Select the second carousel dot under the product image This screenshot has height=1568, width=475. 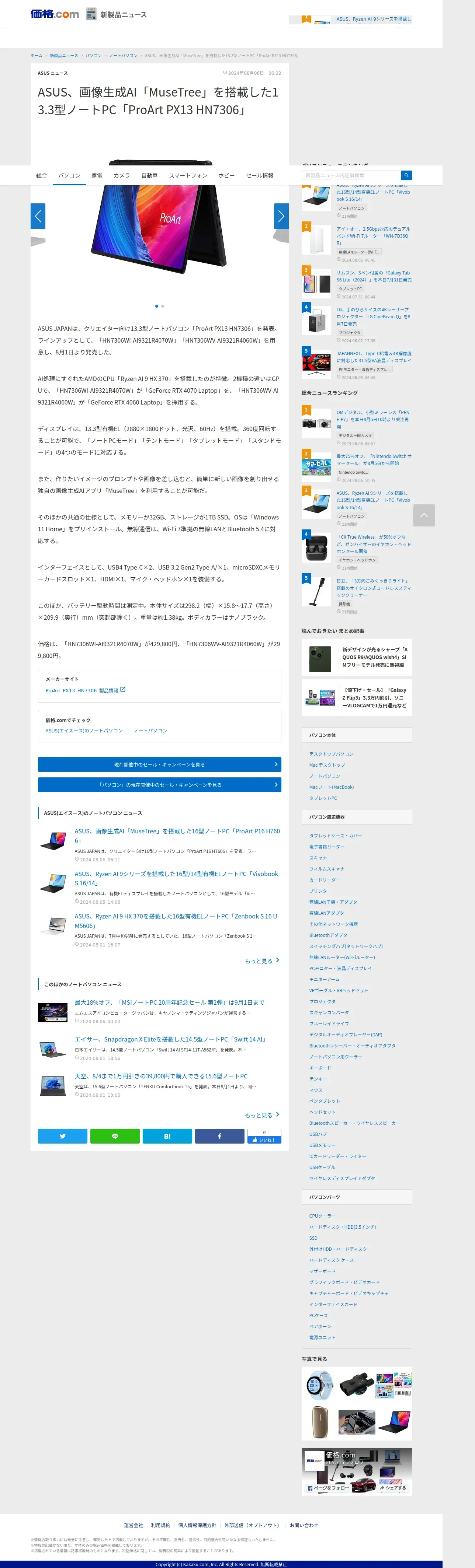tap(163, 306)
